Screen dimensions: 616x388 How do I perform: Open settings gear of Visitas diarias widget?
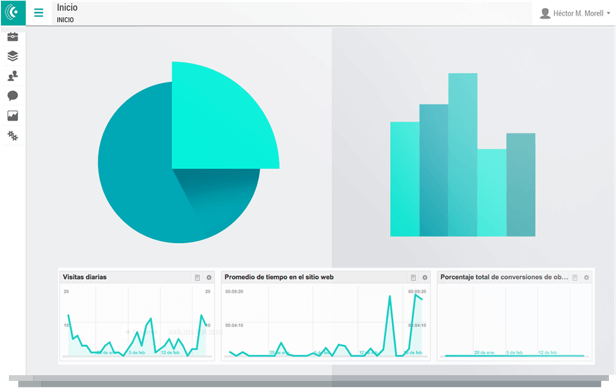click(209, 278)
